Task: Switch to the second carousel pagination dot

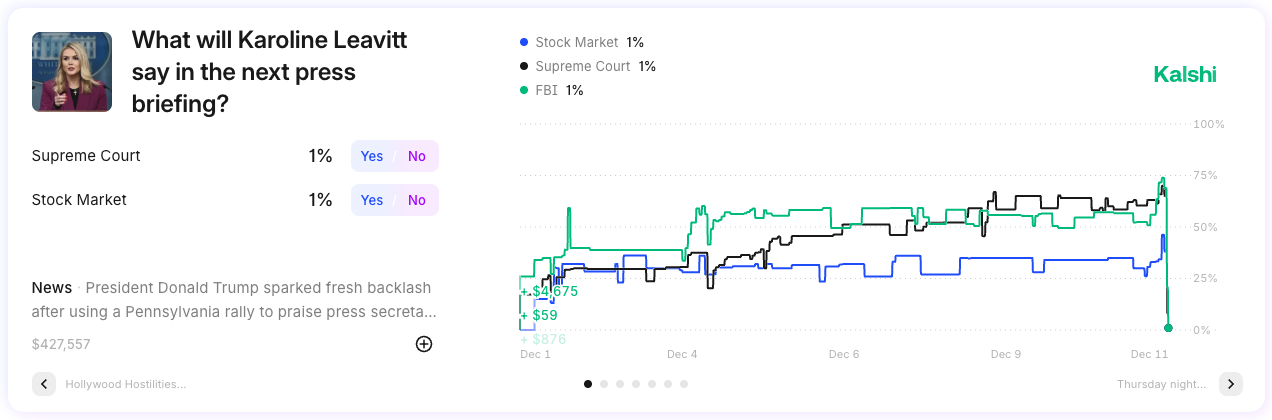Action: pos(604,383)
